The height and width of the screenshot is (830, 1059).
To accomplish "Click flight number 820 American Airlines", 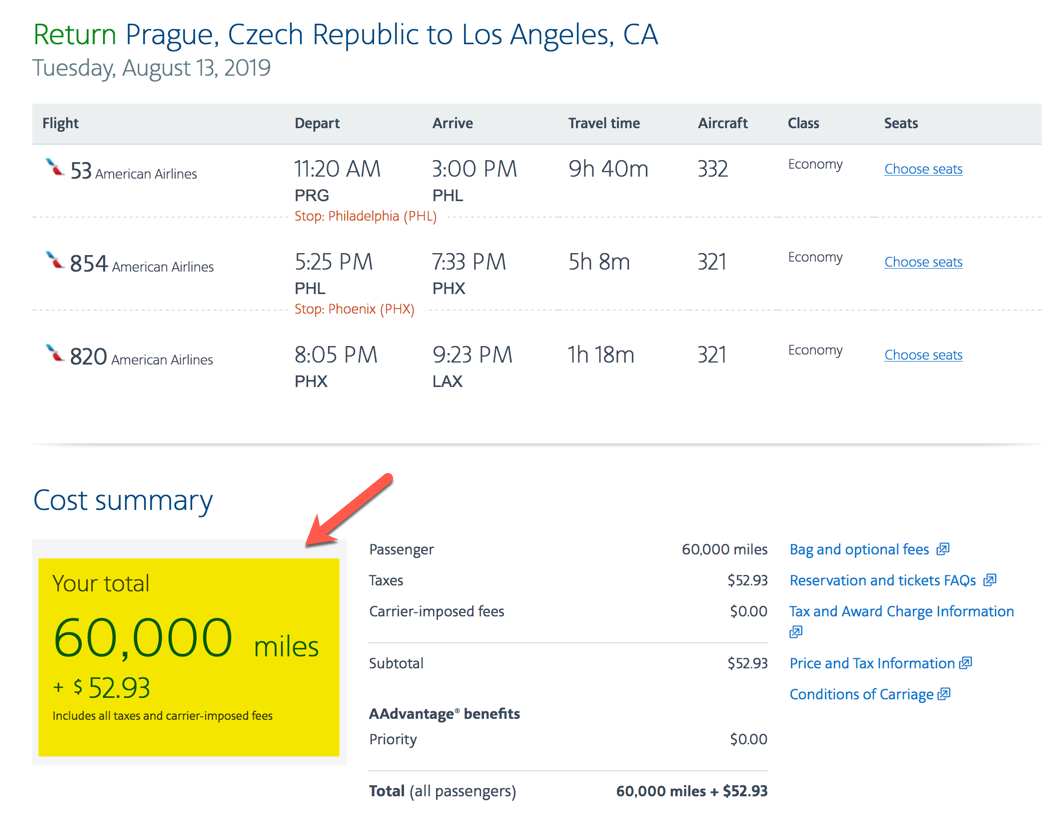I will coord(141,357).
